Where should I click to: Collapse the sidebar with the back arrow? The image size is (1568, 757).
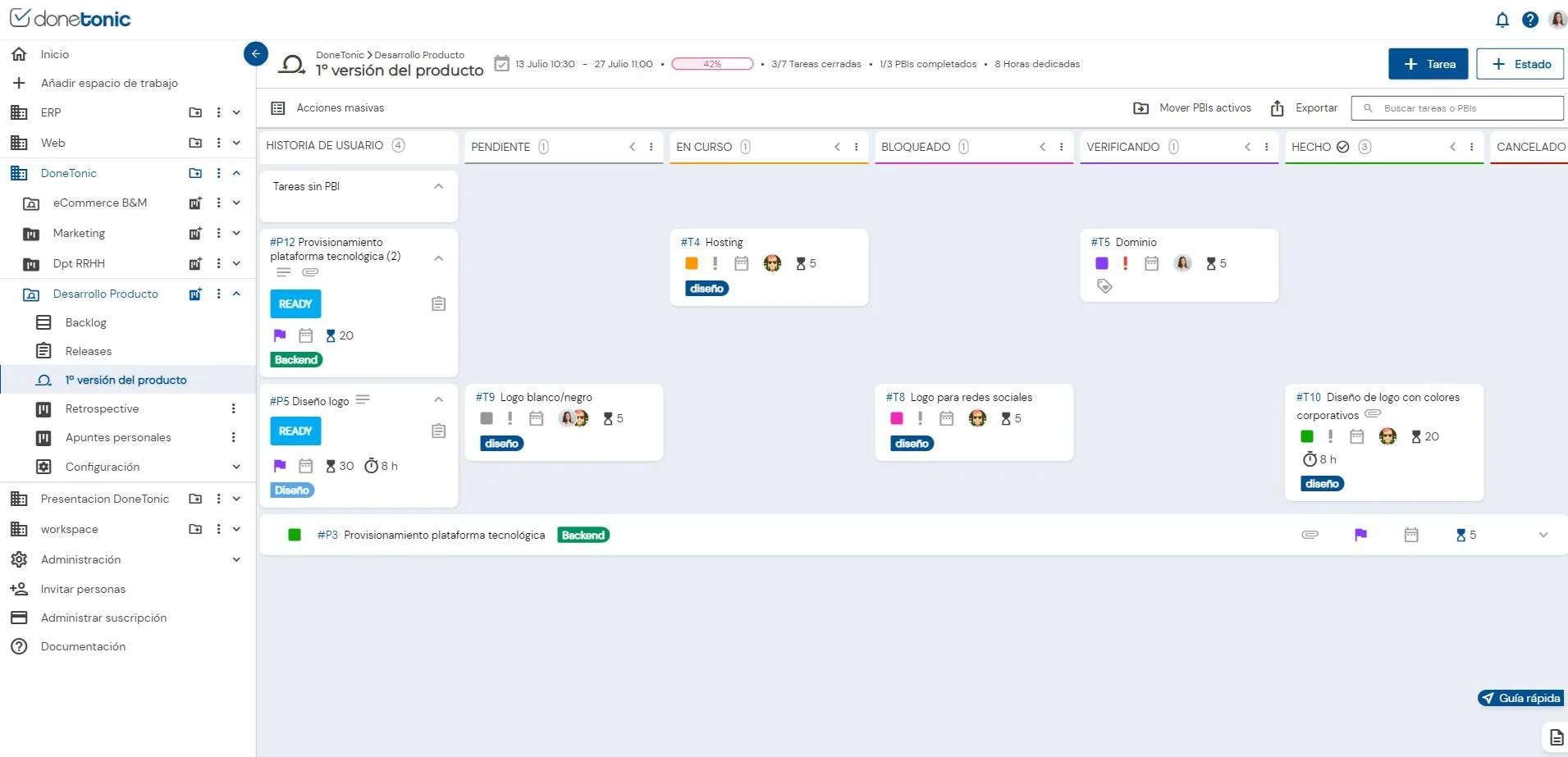[256, 54]
